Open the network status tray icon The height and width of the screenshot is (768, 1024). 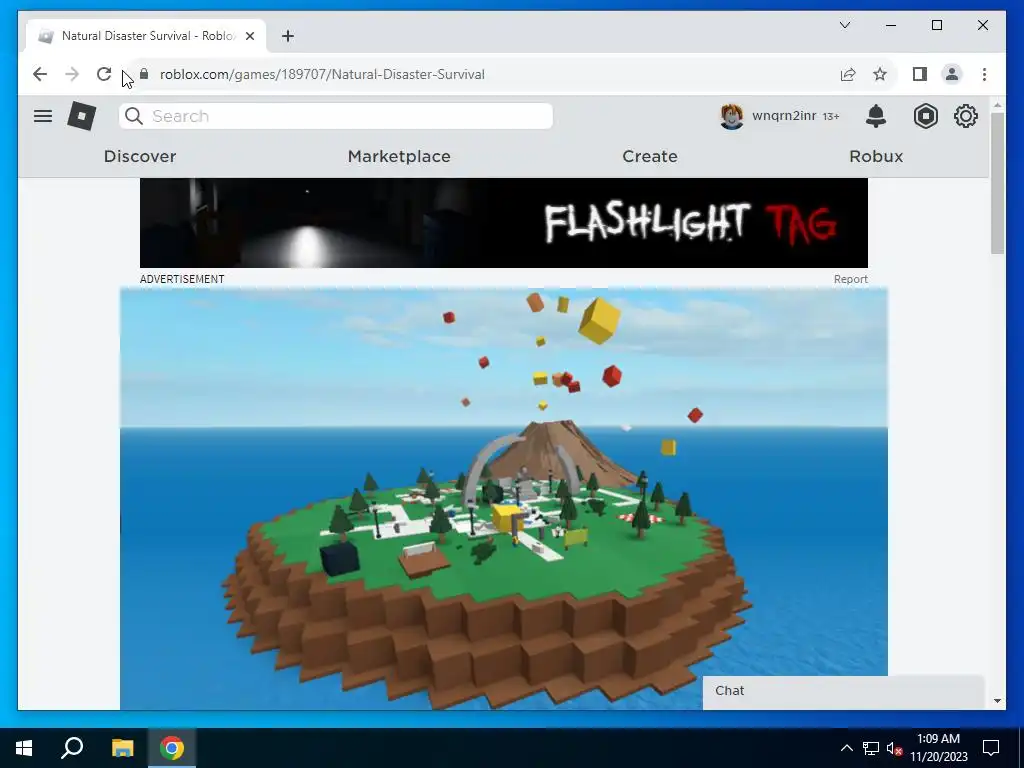click(x=871, y=748)
